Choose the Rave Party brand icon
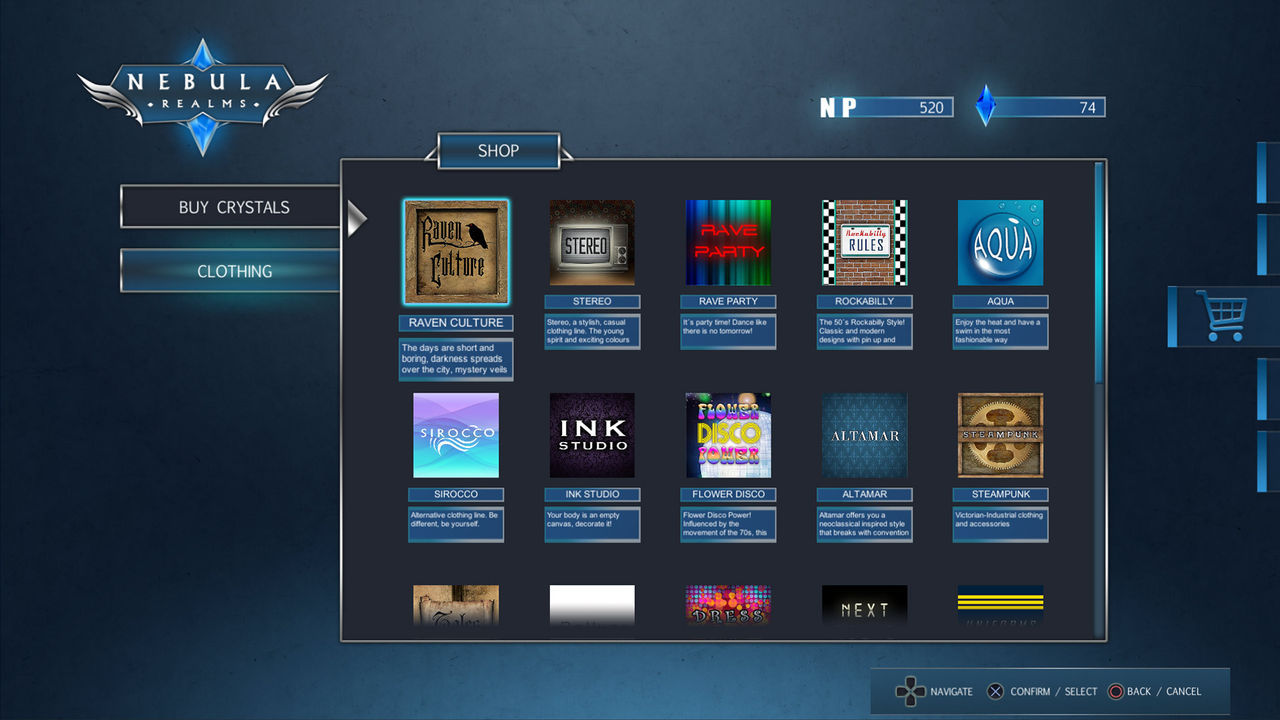This screenshot has height=720, width=1280. point(728,243)
